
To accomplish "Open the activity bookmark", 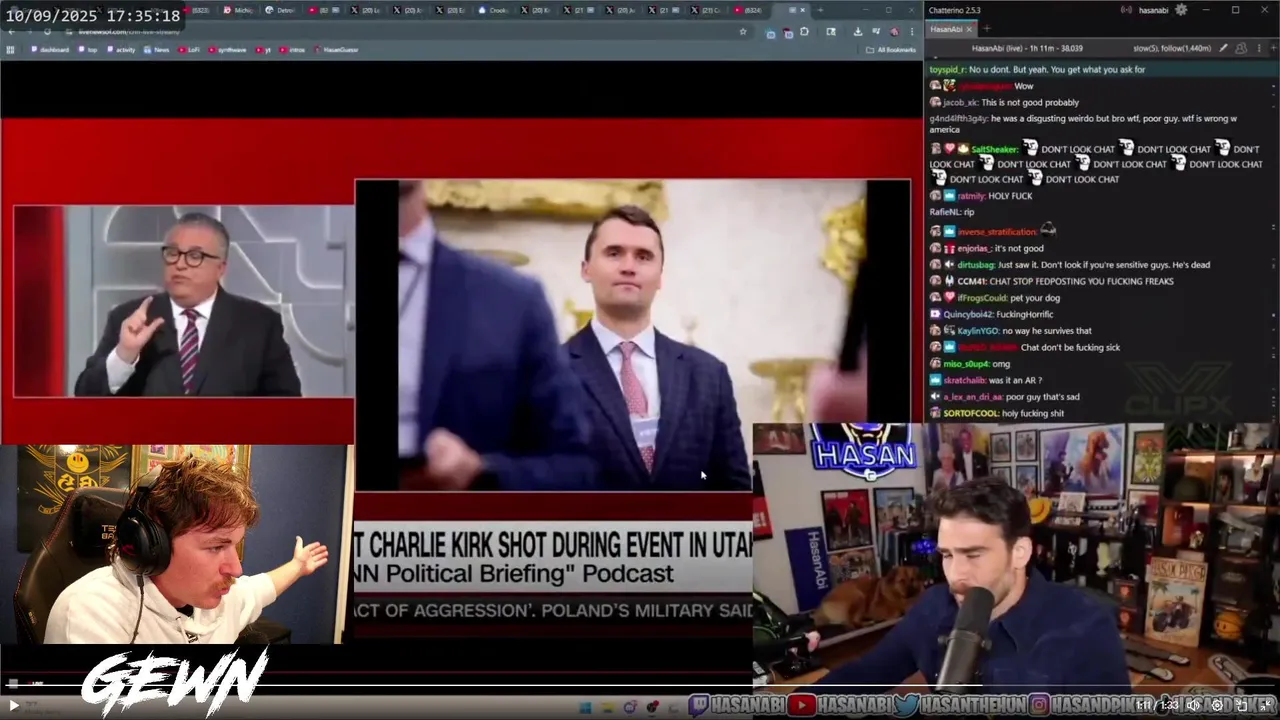I will pos(121,49).
